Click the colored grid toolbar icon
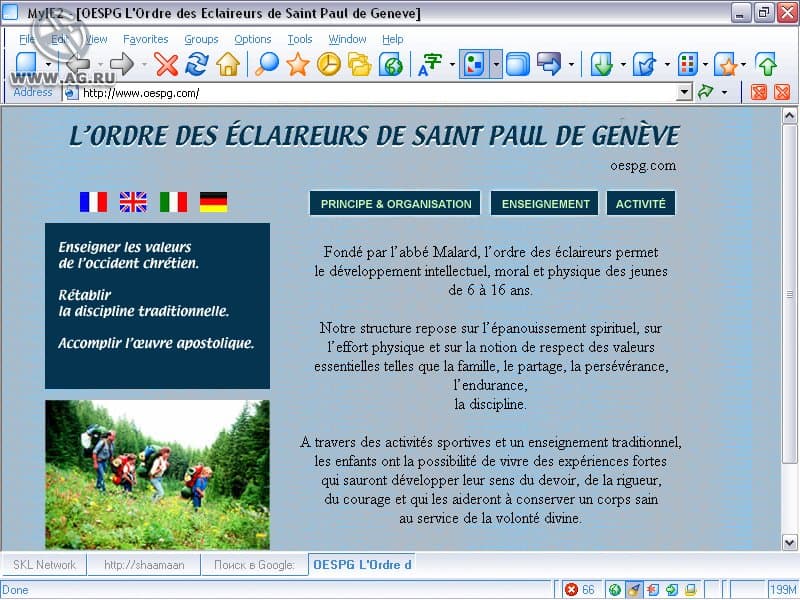Screen dimensions: 800x600 688,65
